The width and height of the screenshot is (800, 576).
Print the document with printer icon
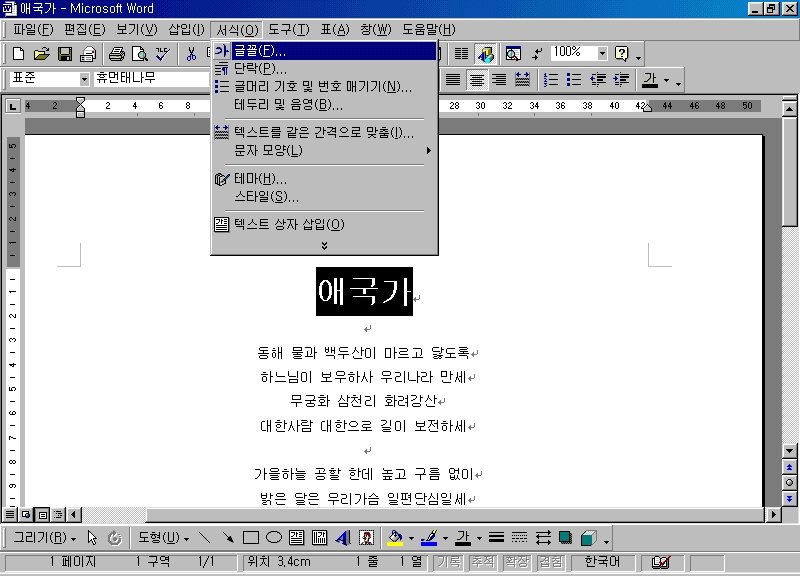coord(117,54)
